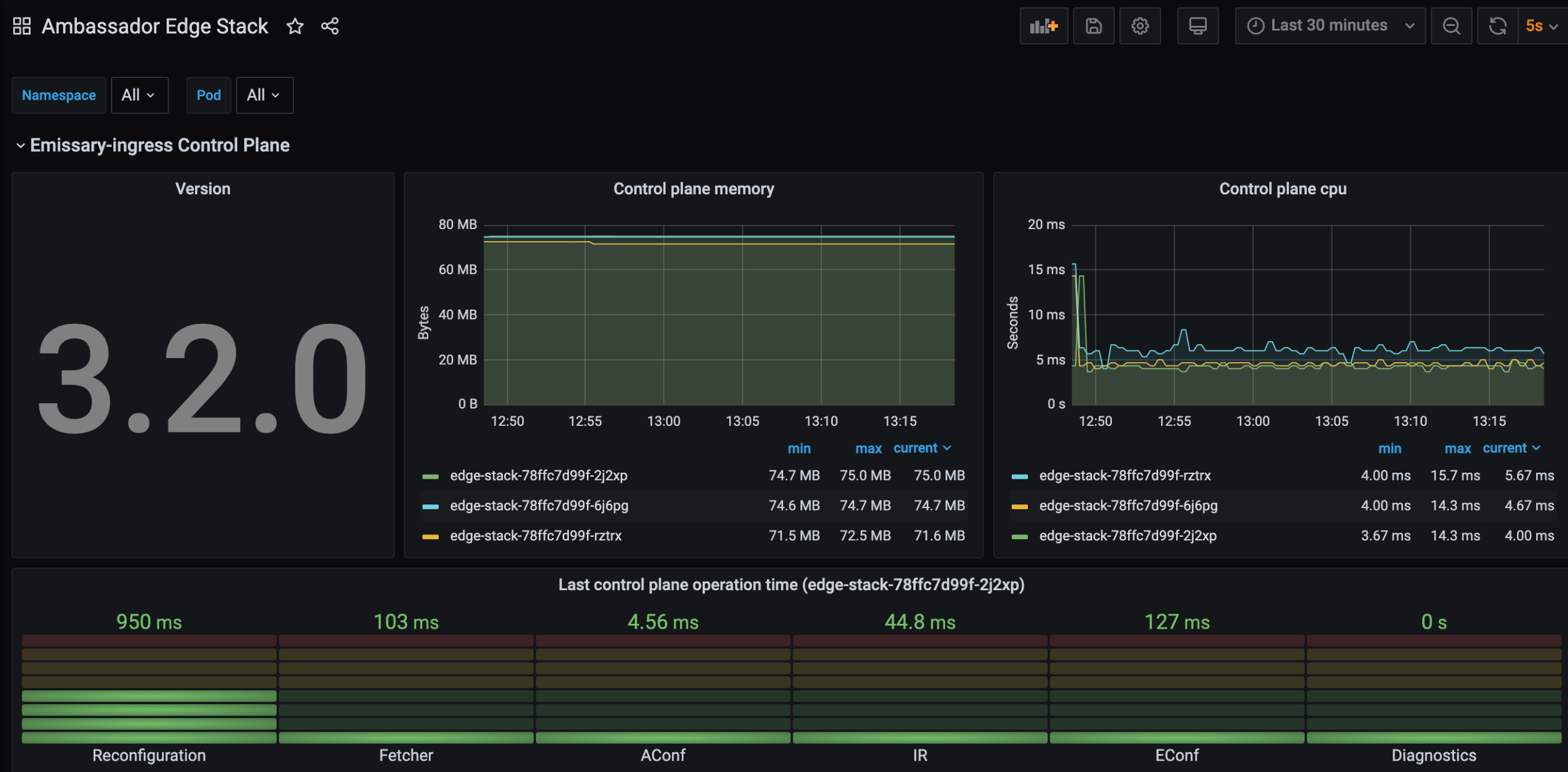The width and height of the screenshot is (1568, 772).
Task: Change green swatch of cpu 2j2xp series
Action: coord(1020,537)
